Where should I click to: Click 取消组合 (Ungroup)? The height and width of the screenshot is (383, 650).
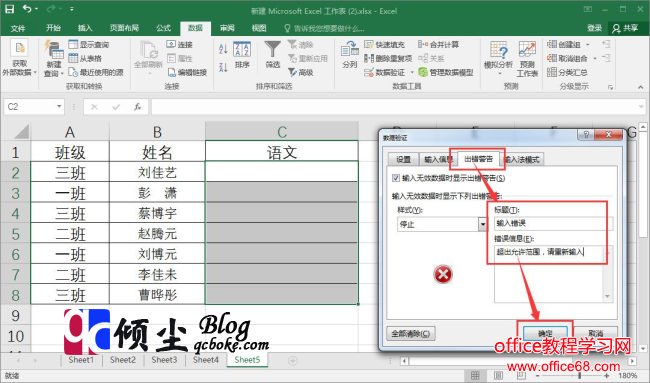pos(568,58)
